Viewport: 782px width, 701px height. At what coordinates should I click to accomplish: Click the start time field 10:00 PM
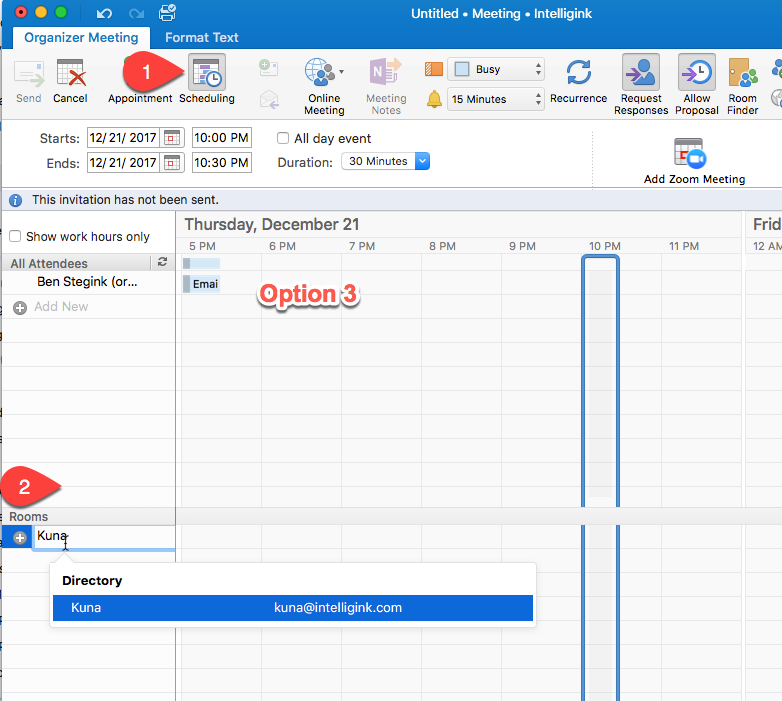tap(221, 138)
